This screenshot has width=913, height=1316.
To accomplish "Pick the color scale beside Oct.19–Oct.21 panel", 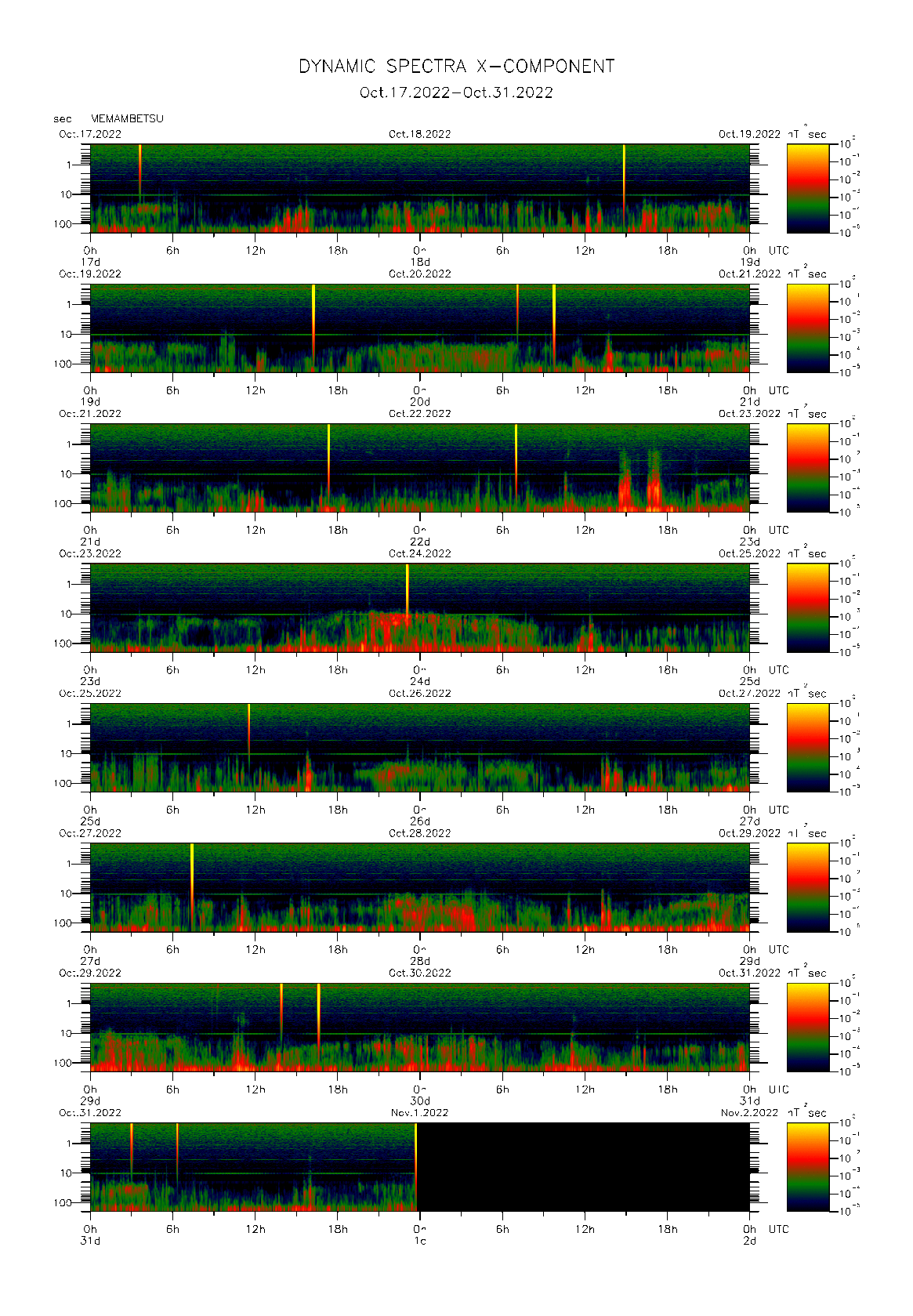I will point(808,328).
